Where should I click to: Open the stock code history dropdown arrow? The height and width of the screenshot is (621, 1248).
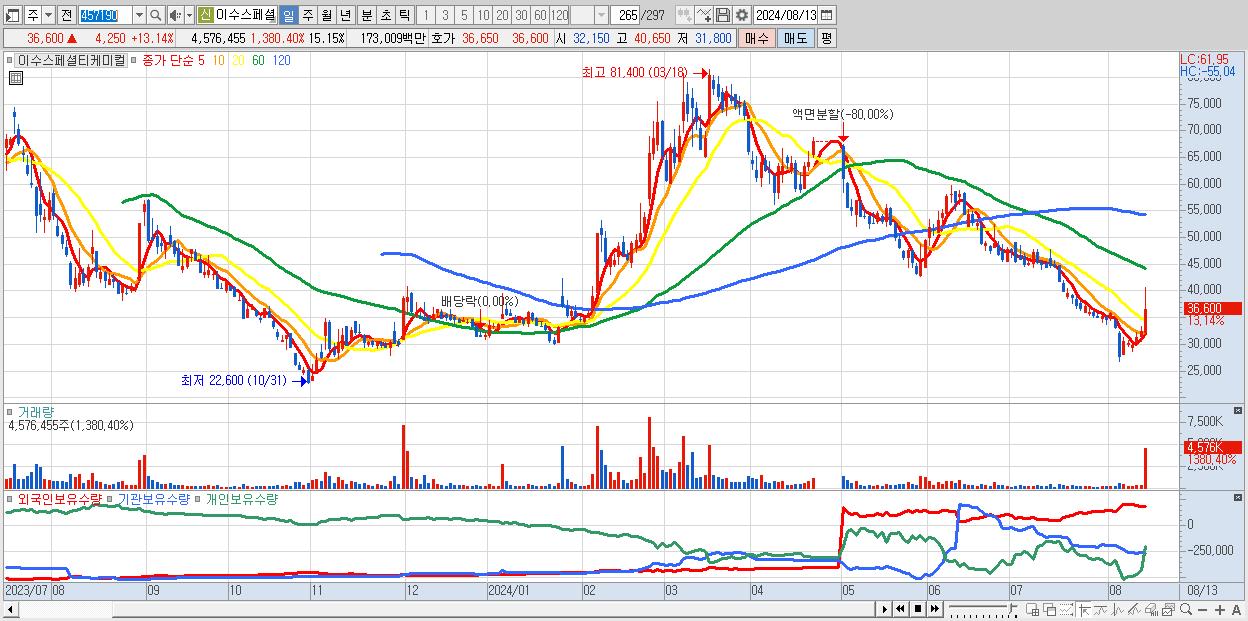139,15
